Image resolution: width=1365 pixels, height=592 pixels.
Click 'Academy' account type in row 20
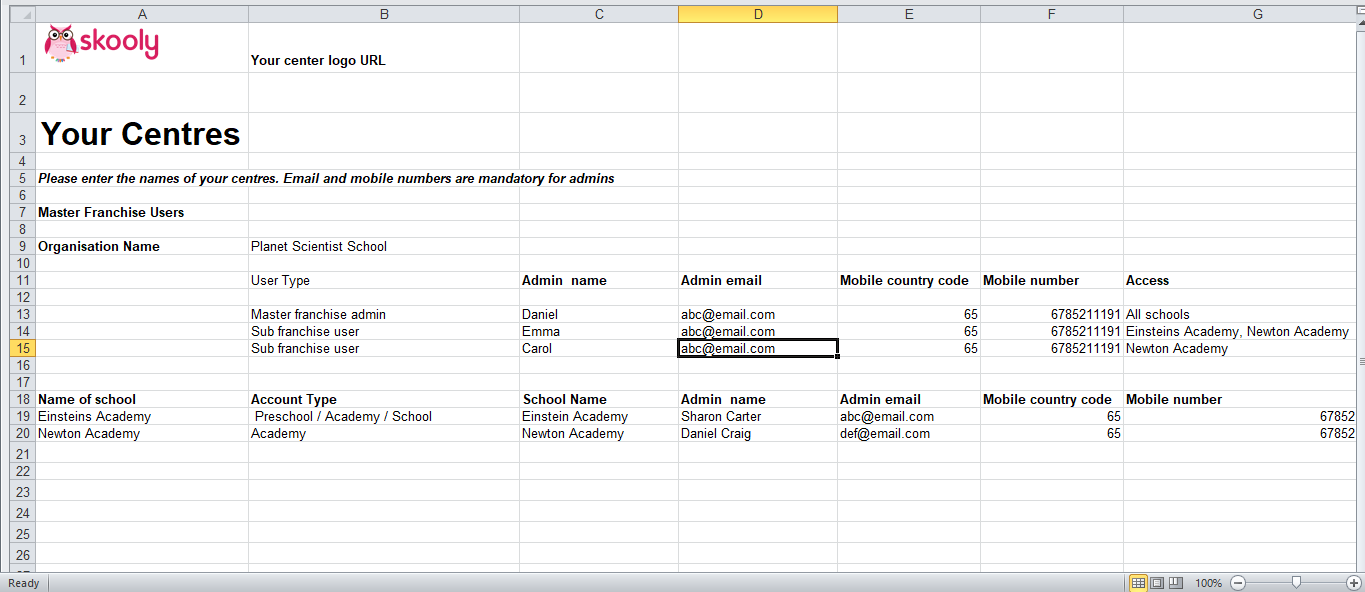coord(384,433)
